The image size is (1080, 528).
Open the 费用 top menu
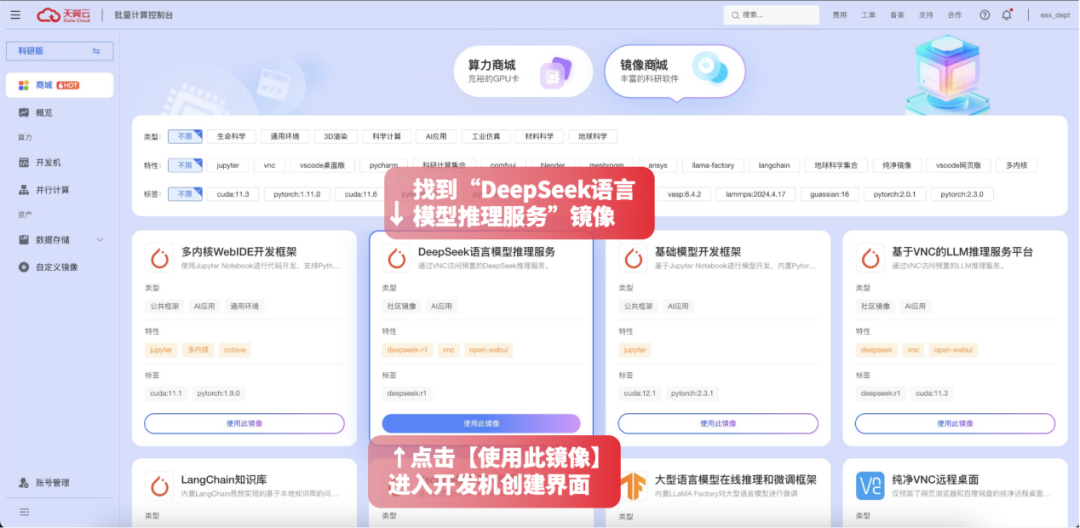click(x=840, y=14)
